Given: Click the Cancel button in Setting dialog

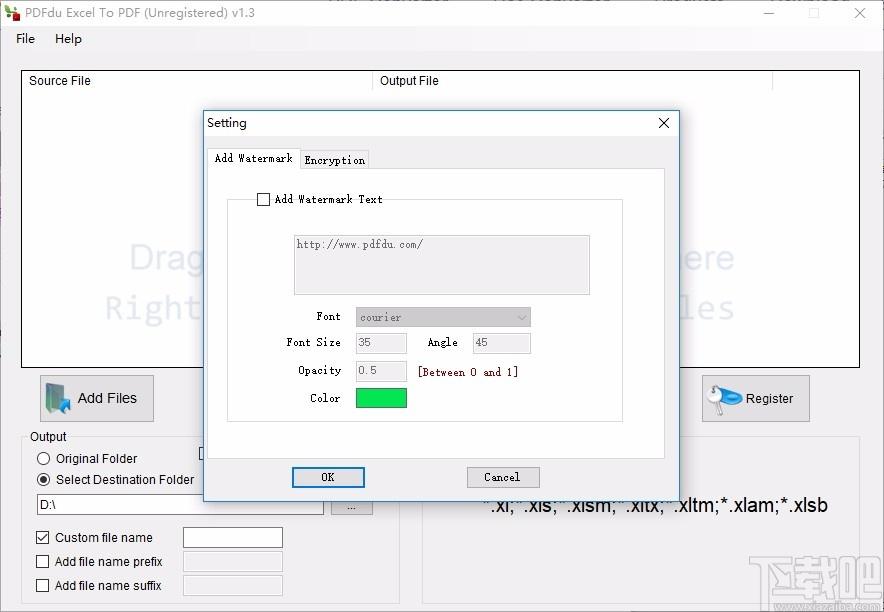Looking at the screenshot, I should point(503,477).
